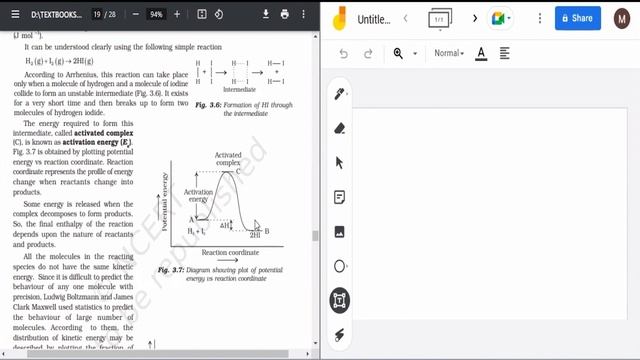The height and width of the screenshot is (360, 640).
Task: Click the Jamboard zoom magnifier icon
Action: click(x=398, y=53)
